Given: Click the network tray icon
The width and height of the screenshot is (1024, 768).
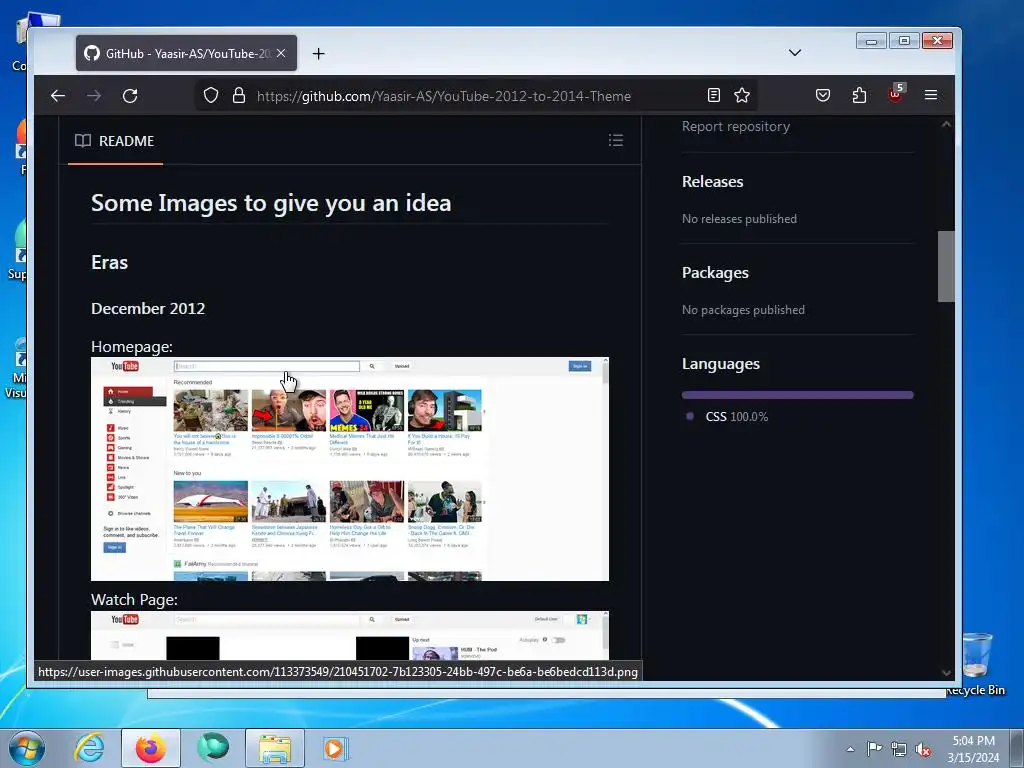Looking at the screenshot, I should (899, 749).
